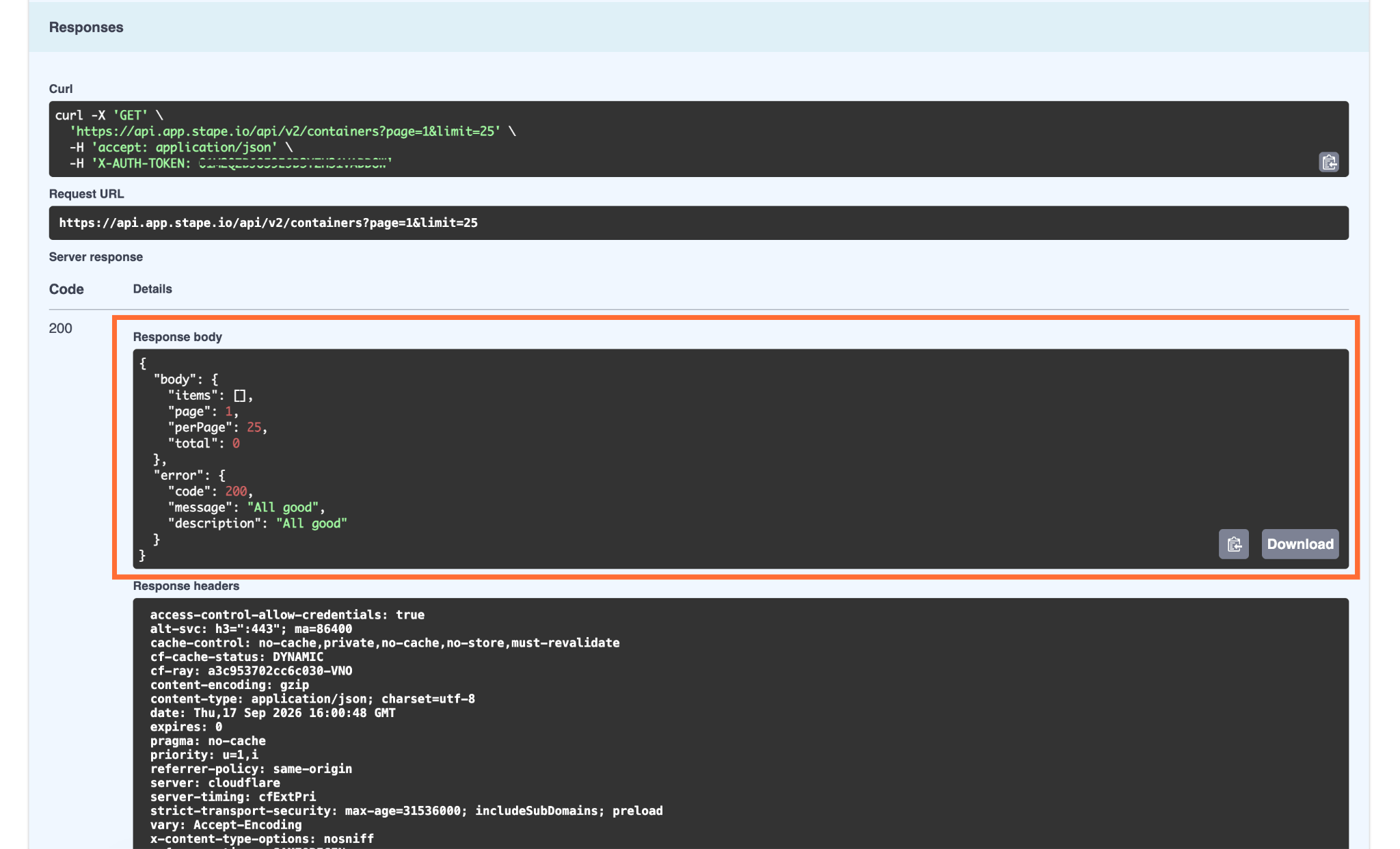
Task: Click the access-control-allow-credentials header
Action: point(287,615)
